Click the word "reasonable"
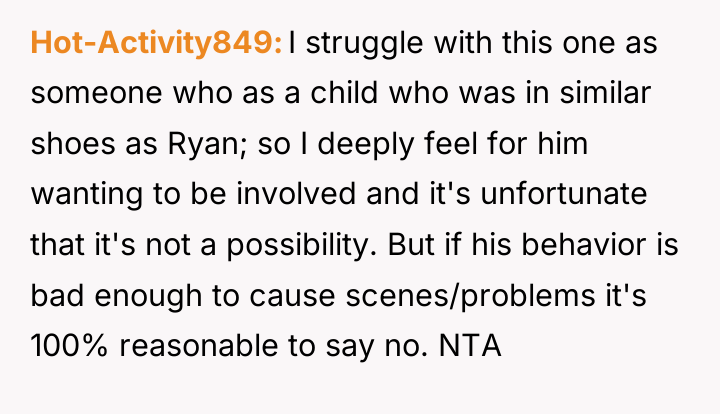The image size is (720, 414). pyautogui.click(x=198, y=346)
